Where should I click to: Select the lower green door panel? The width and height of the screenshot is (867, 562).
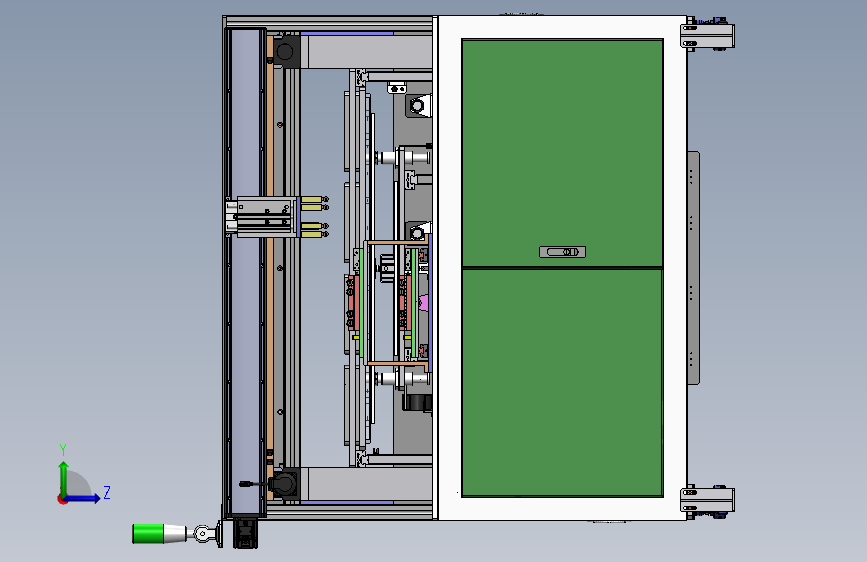(562, 383)
